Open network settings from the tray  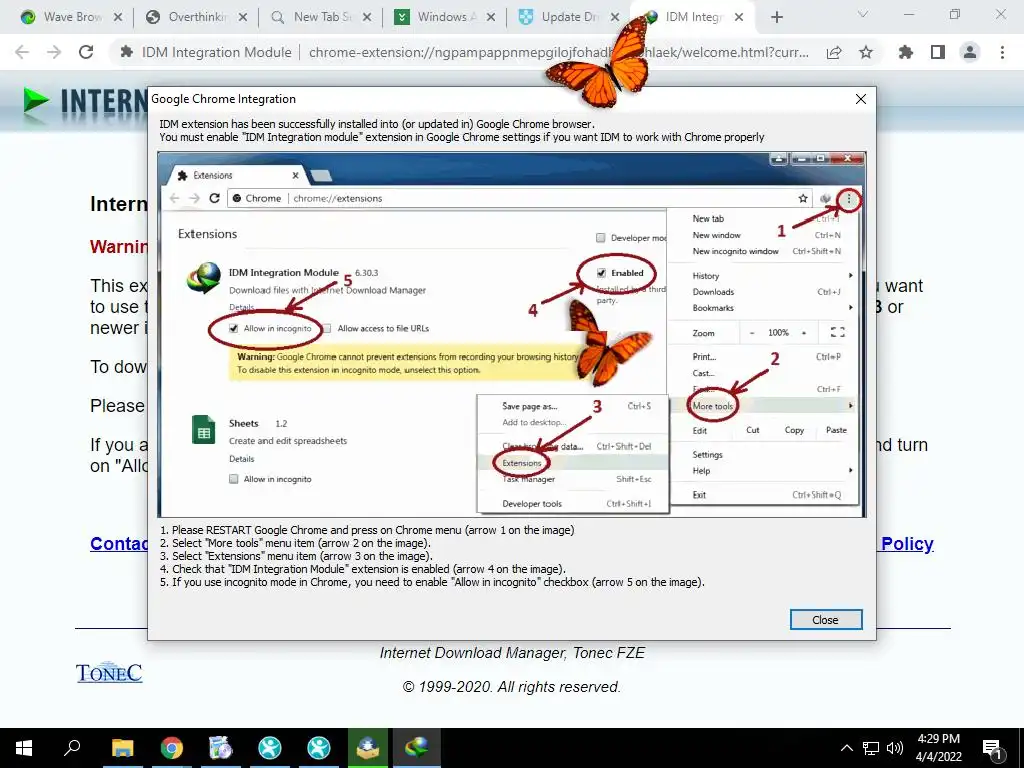point(871,748)
